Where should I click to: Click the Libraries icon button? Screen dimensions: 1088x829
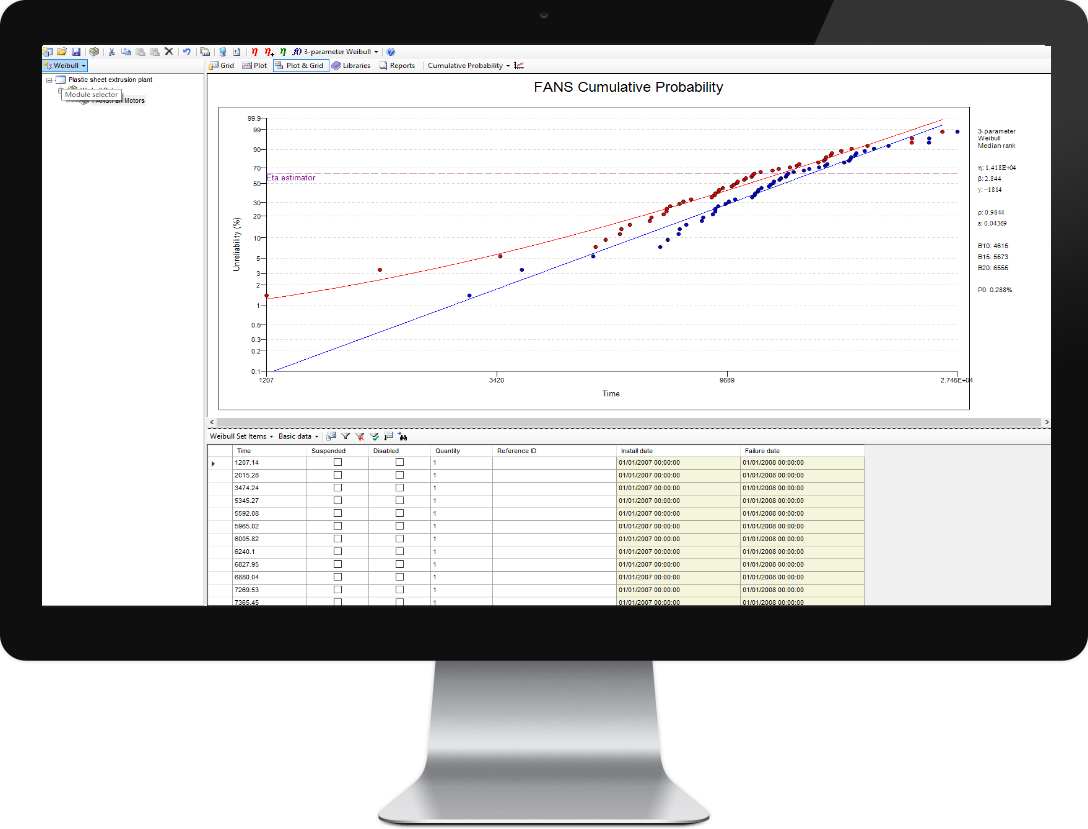tap(351, 66)
